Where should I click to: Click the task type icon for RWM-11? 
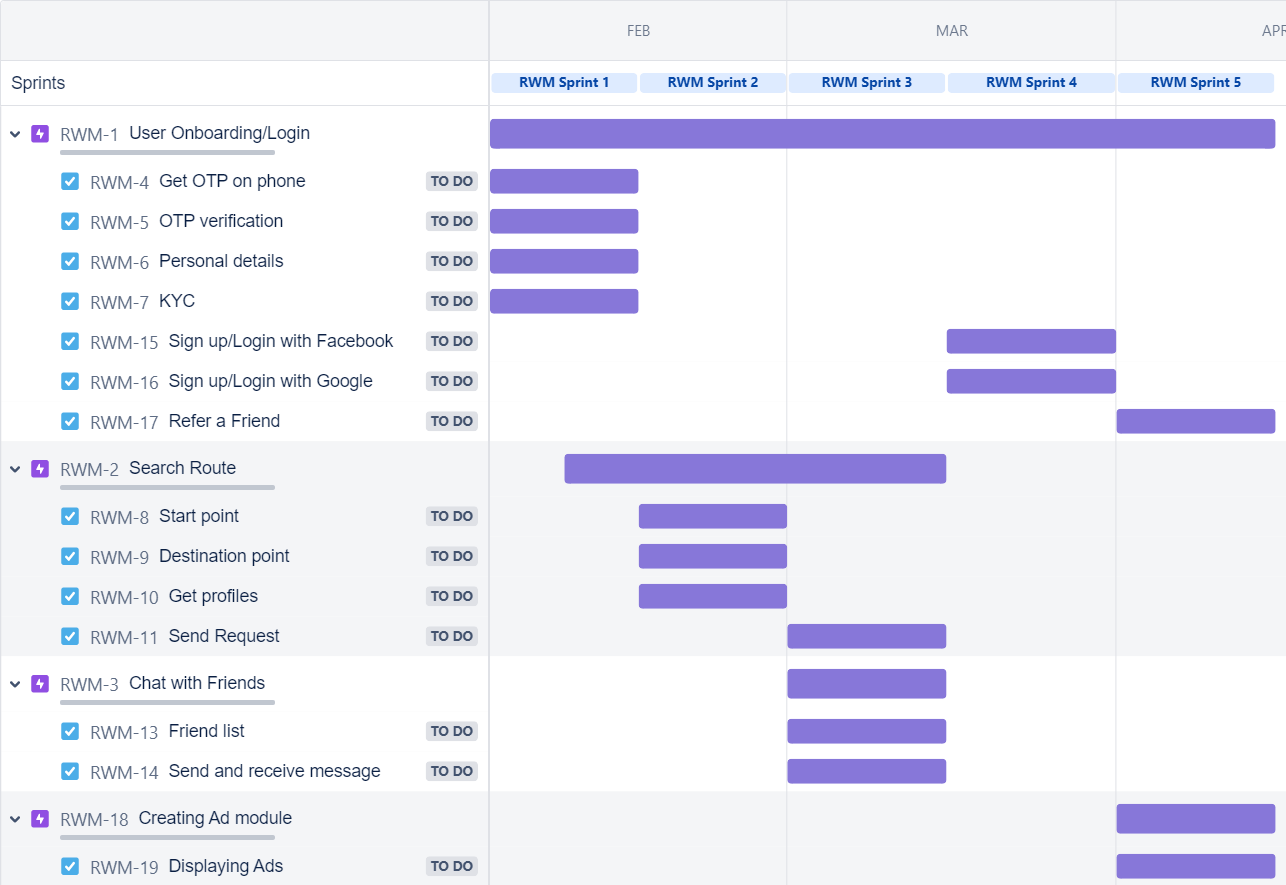click(x=70, y=636)
